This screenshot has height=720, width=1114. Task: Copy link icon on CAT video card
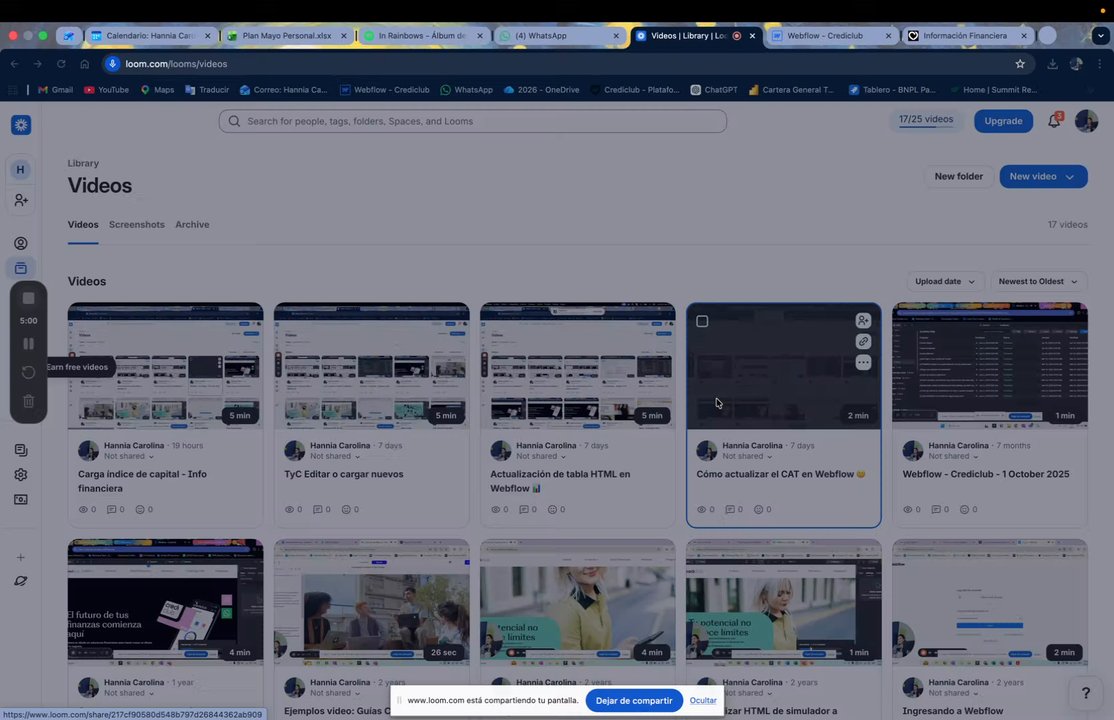[x=863, y=342]
